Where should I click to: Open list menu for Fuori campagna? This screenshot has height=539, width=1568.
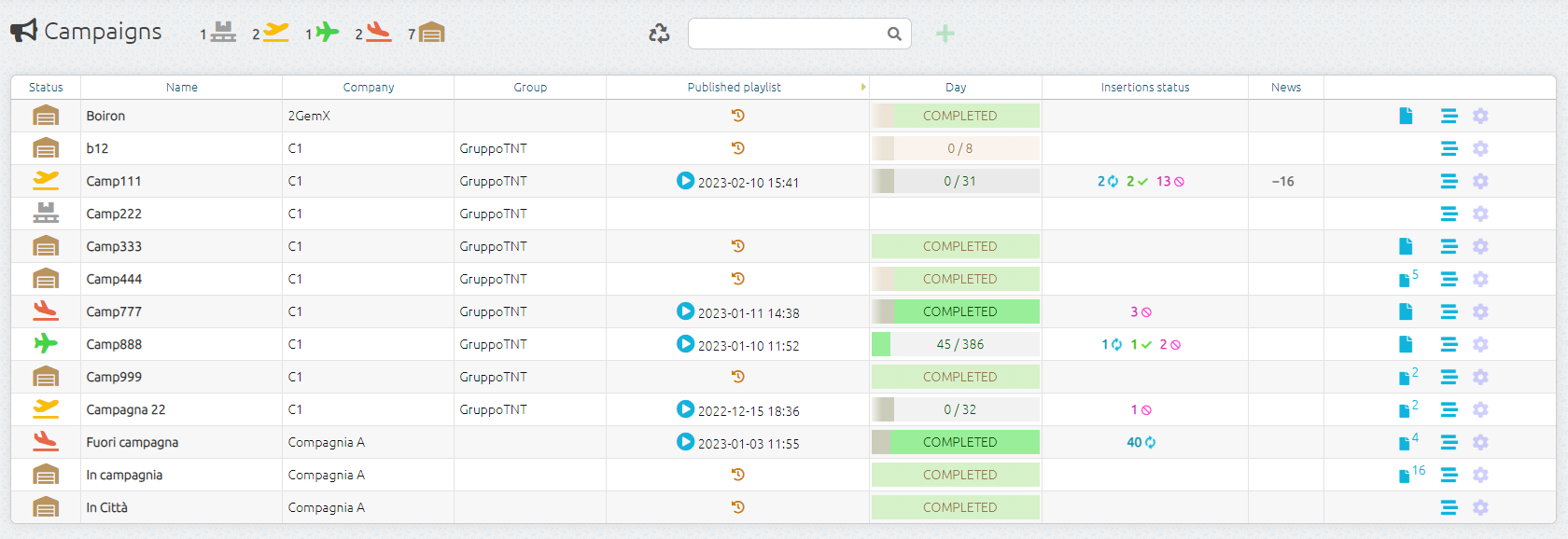click(1449, 442)
